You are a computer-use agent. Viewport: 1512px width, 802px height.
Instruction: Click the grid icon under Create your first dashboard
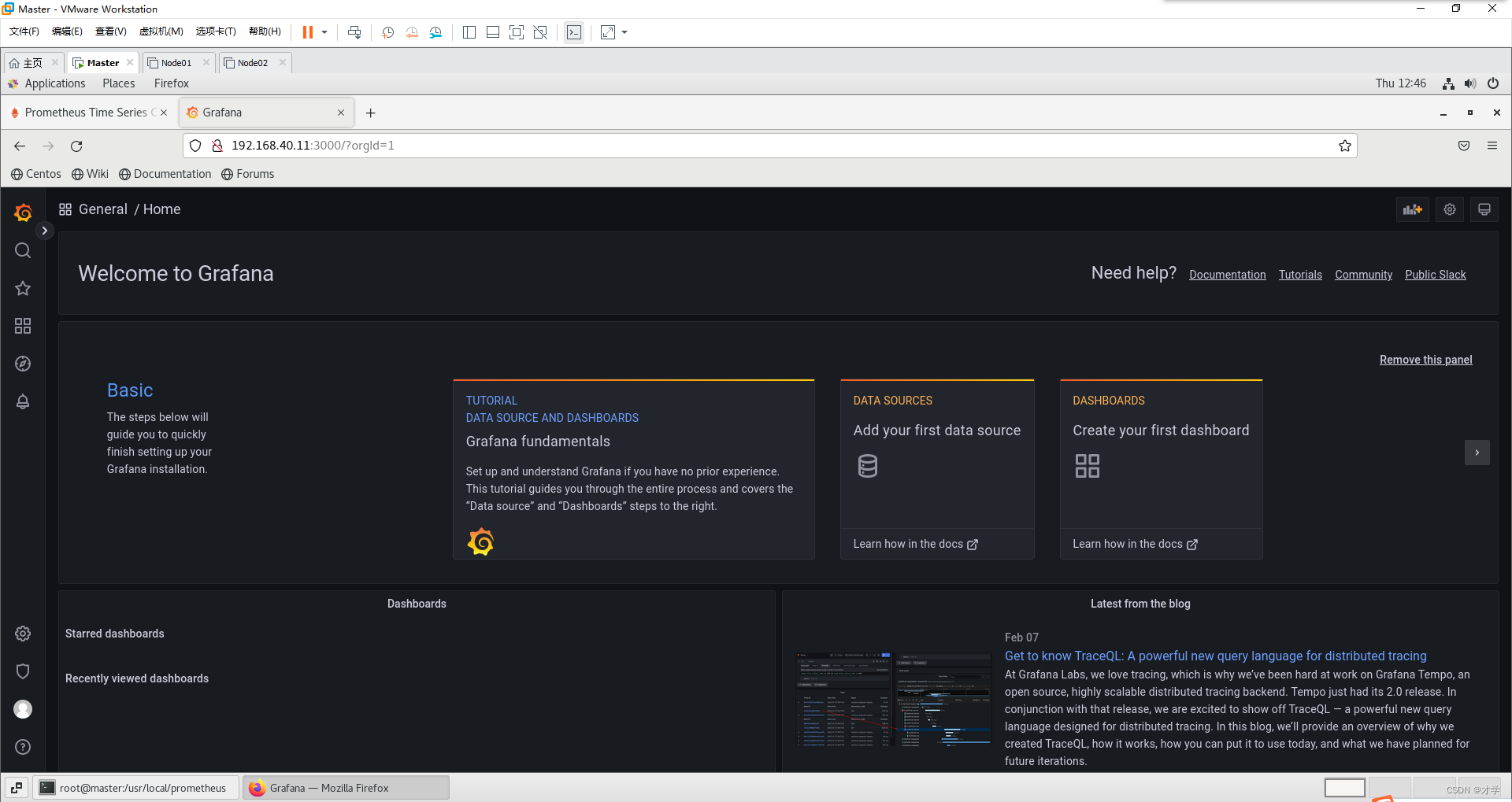click(1088, 466)
